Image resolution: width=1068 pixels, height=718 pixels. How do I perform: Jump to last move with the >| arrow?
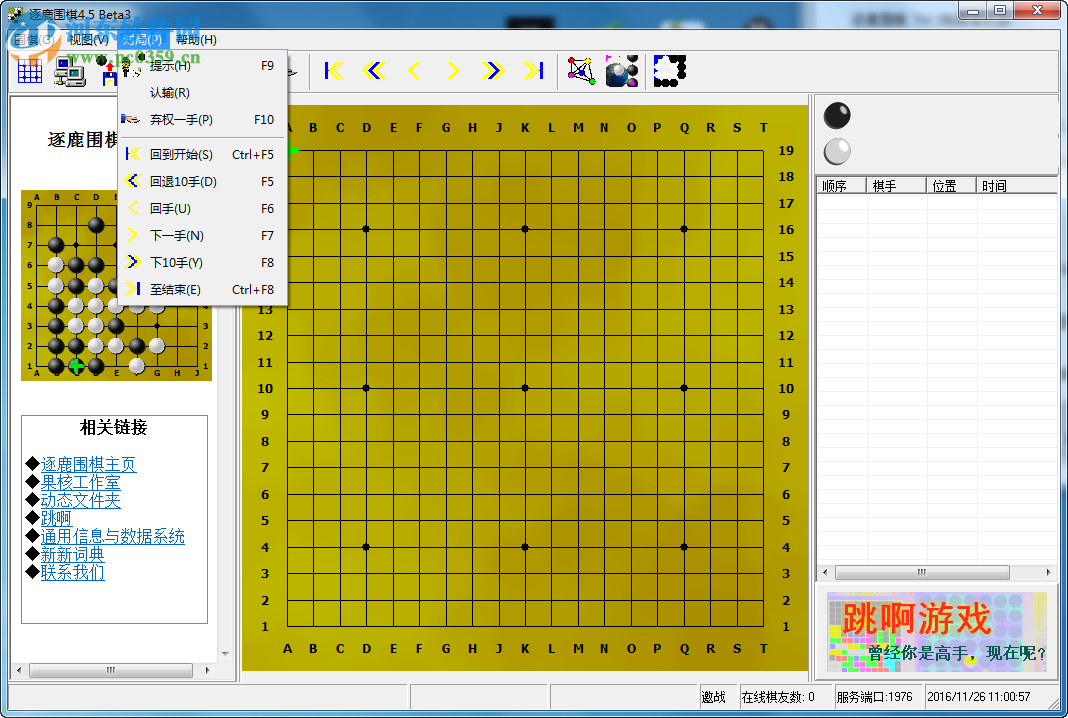532,70
